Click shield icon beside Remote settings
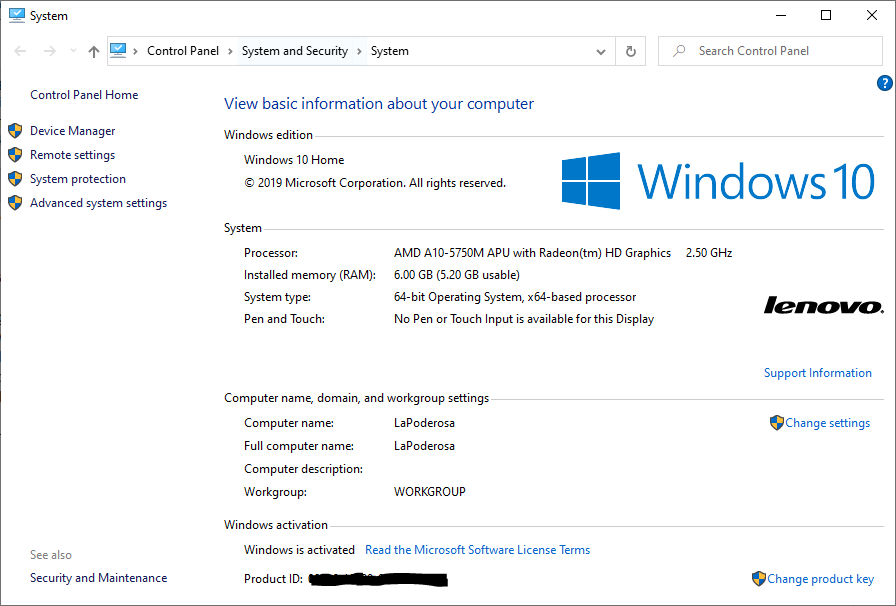The image size is (896, 606). 15,155
